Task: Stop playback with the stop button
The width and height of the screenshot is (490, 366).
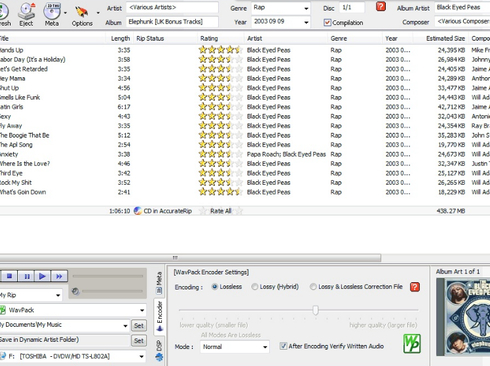Action: (9, 276)
